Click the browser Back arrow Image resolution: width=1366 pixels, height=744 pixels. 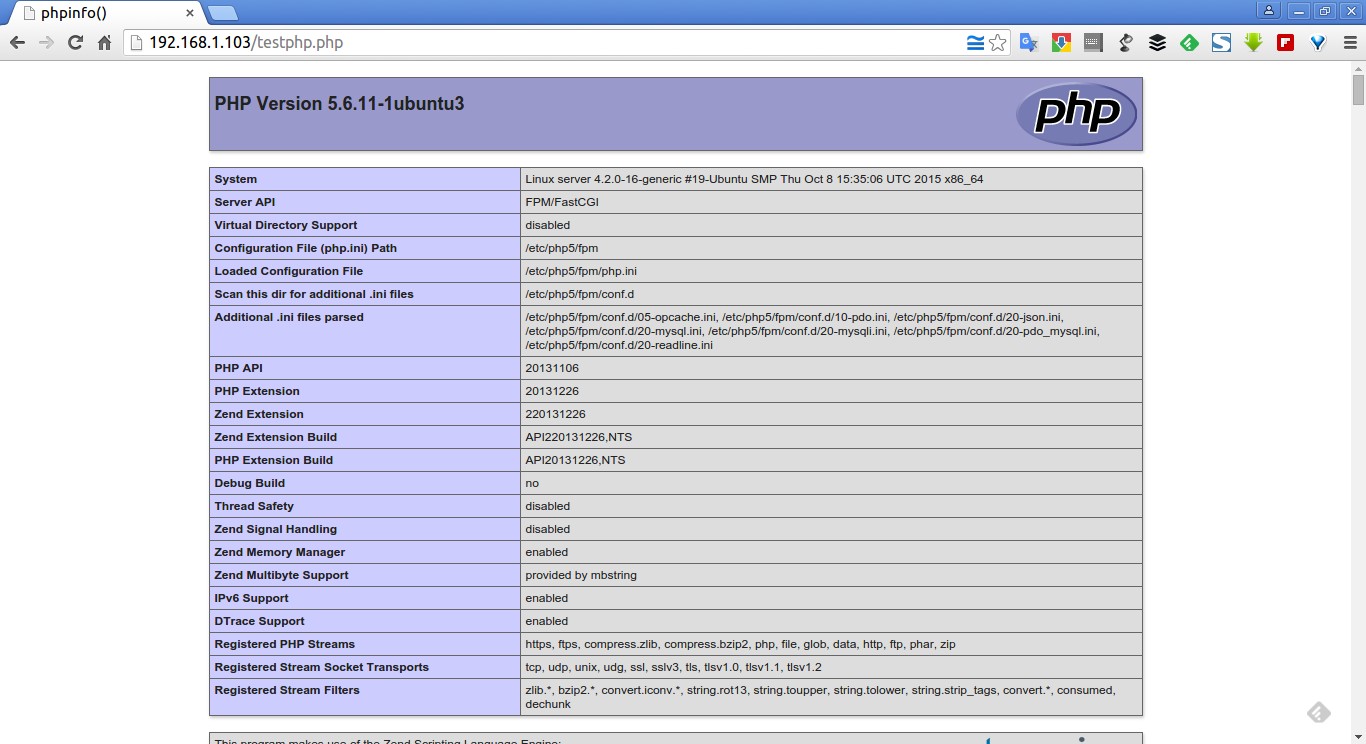click(17, 42)
